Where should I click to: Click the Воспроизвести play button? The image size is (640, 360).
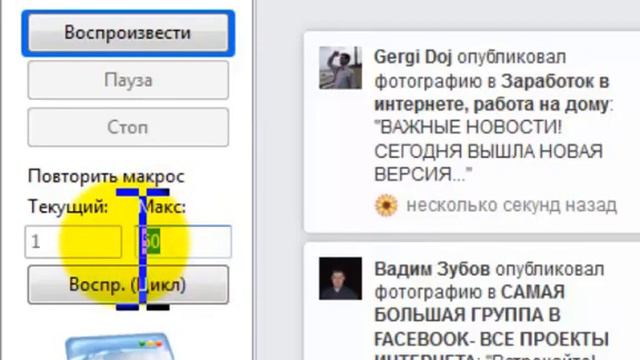coord(128,33)
